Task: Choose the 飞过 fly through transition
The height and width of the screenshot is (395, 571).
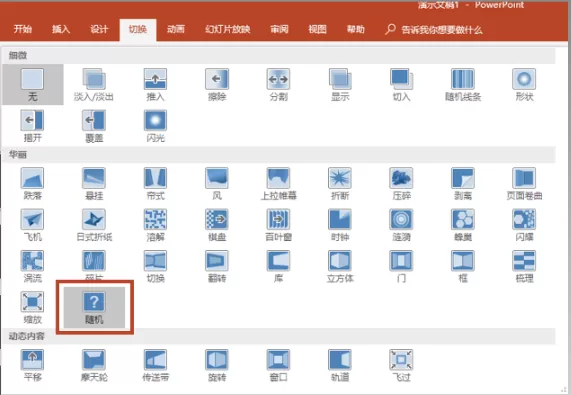Action: click(x=402, y=366)
